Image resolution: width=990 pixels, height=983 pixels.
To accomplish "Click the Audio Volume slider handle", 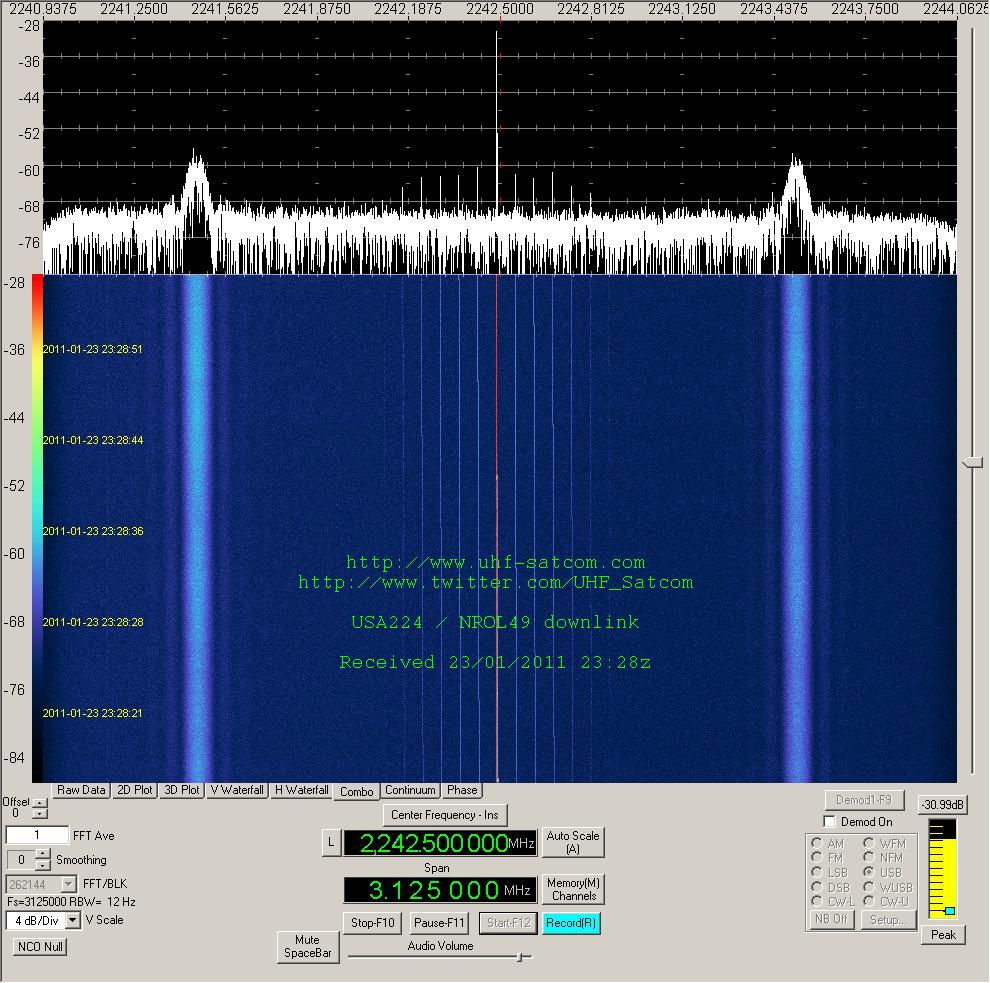I will pos(520,958).
